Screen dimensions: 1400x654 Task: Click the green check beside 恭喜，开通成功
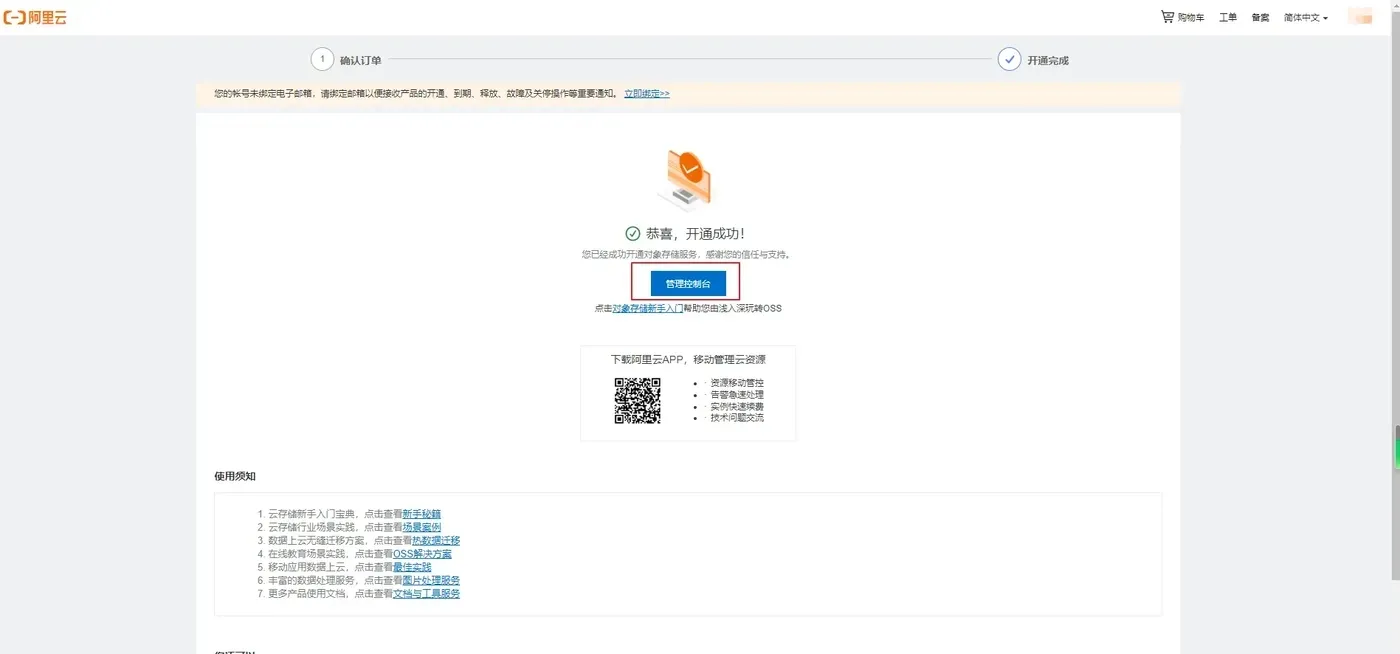click(632, 233)
